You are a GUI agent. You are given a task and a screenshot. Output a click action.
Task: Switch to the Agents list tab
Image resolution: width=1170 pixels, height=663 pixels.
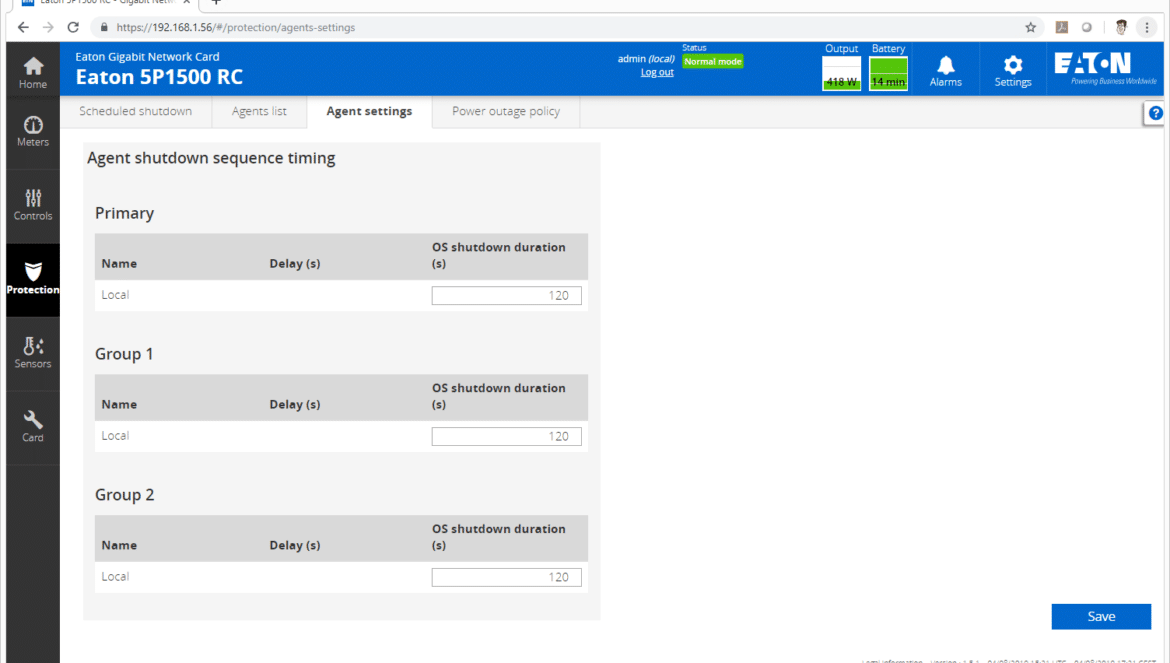pyautogui.click(x=259, y=111)
